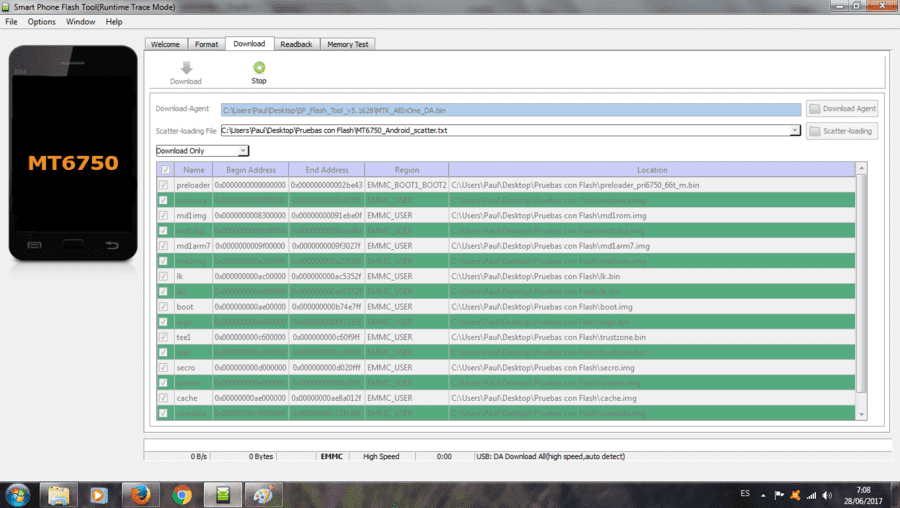Uncheck the preloader row checkbox
Image resolution: width=900 pixels, height=508 pixels.
[x=164, y=185]
